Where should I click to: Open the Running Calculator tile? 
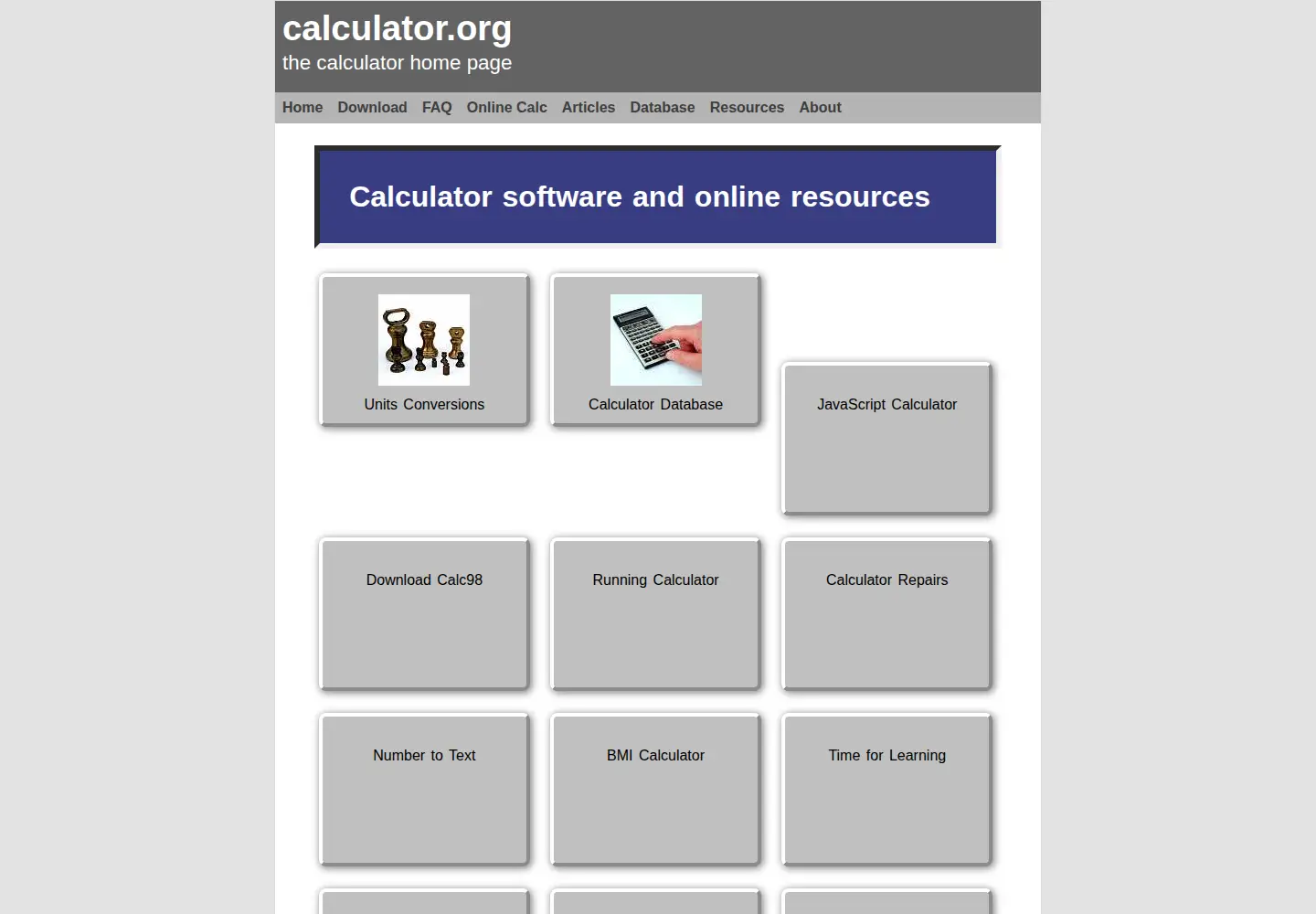pyautogui.click(x=655, y=614)
